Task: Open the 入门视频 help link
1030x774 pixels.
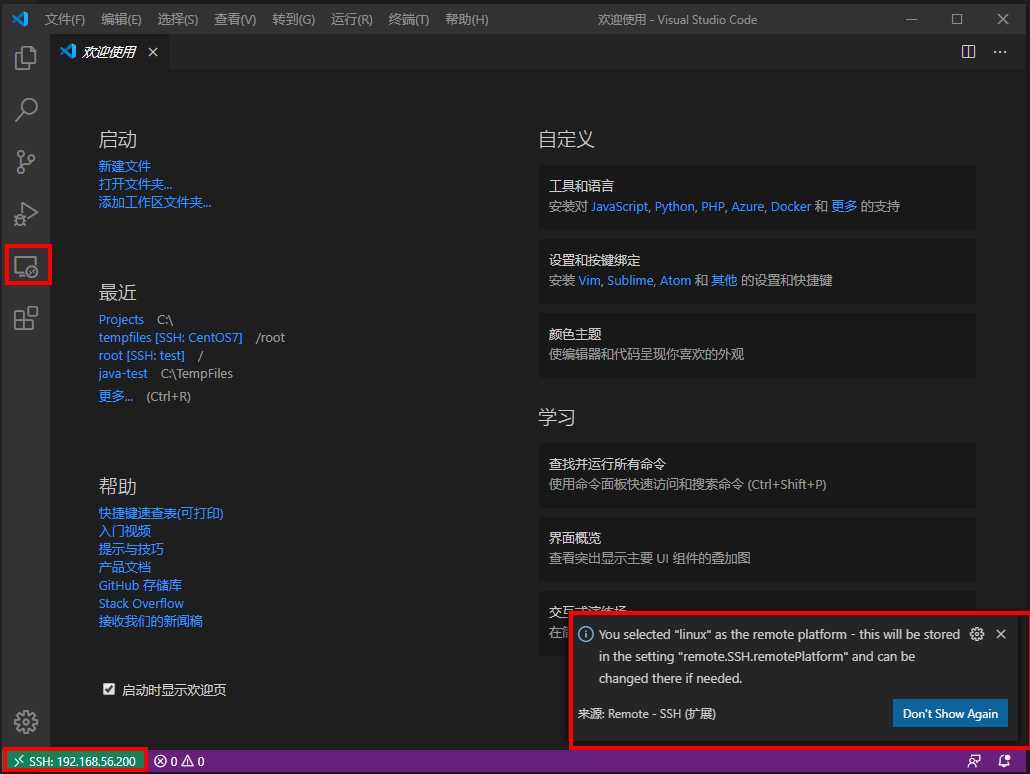Action: coord(124,531)
